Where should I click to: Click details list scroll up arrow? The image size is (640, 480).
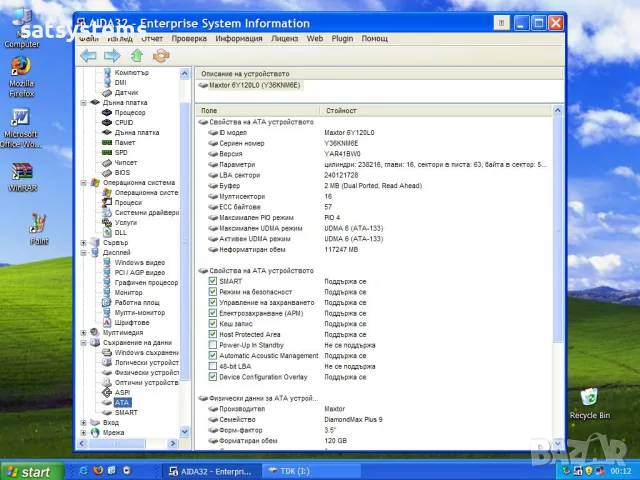coord(558,110)
